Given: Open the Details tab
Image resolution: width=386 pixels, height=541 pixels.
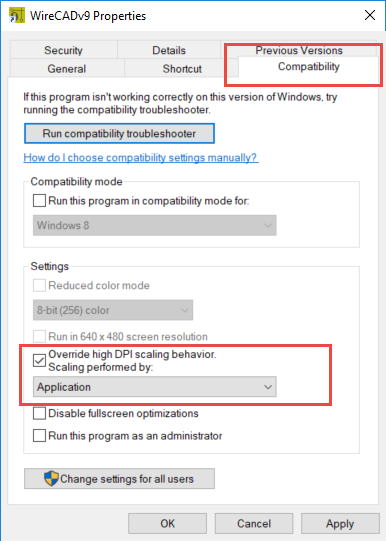Looking at the screenshot, I should pos(169,50).
